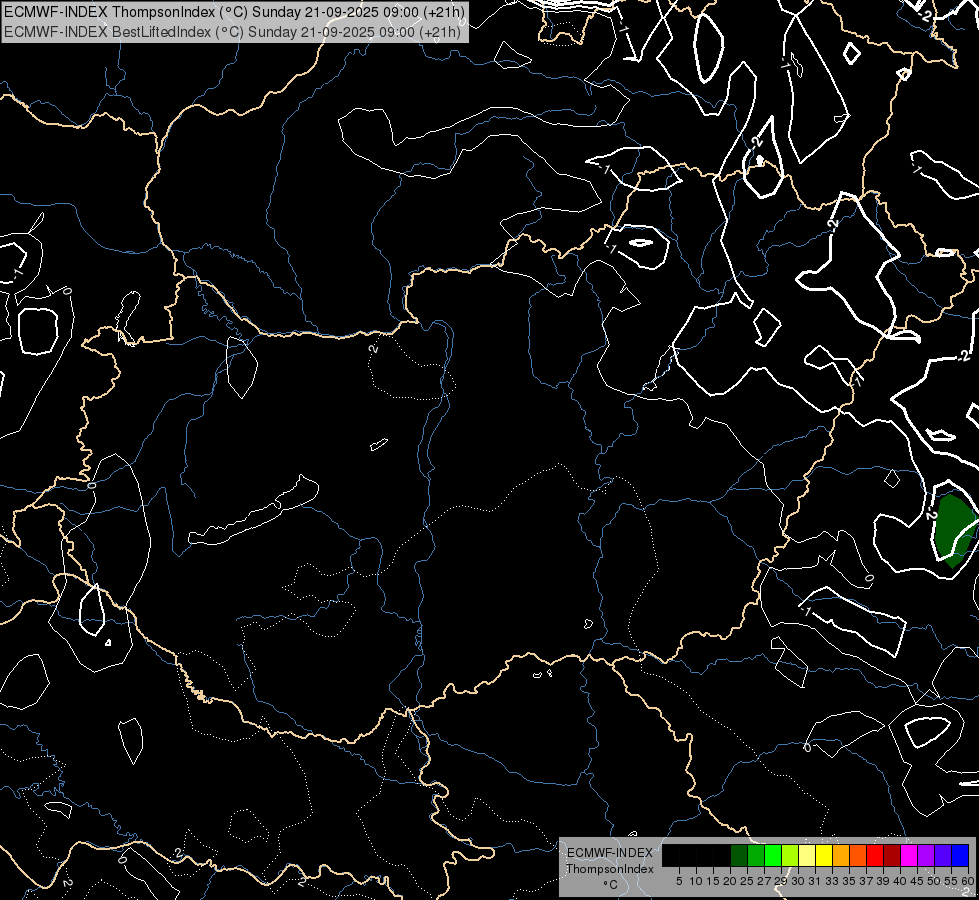
Task: Click the blue 55–60 legend swatch
Action: (x=960, y=855)
